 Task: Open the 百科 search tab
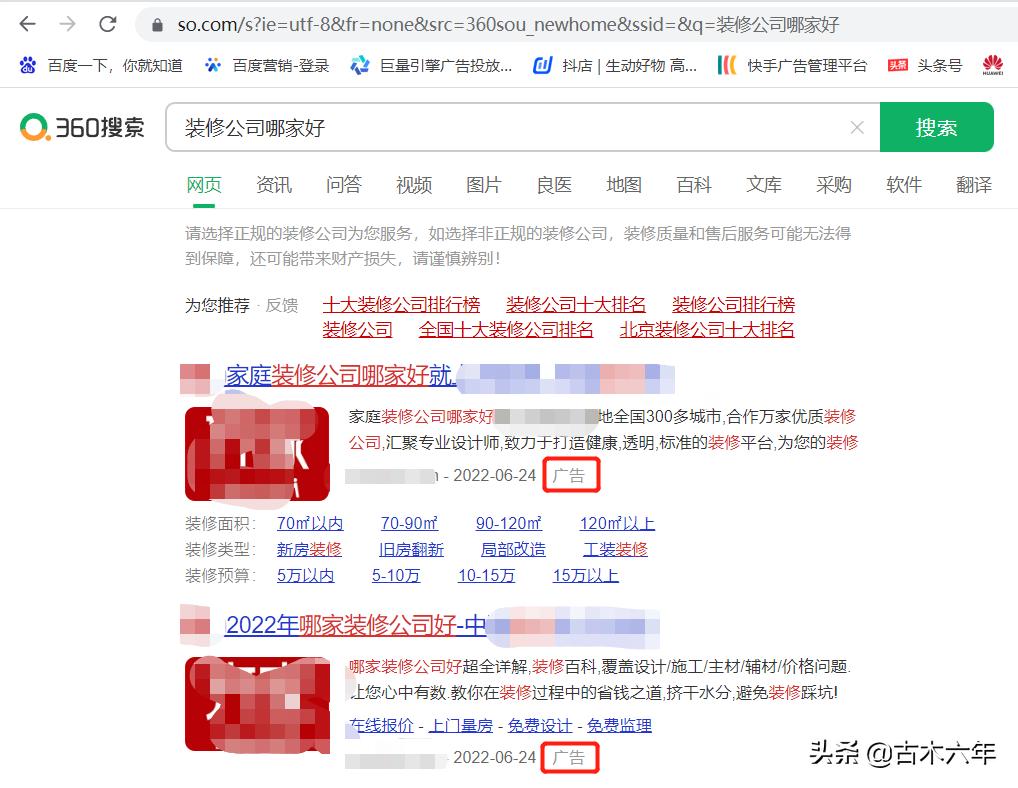(x=693, y=185)
